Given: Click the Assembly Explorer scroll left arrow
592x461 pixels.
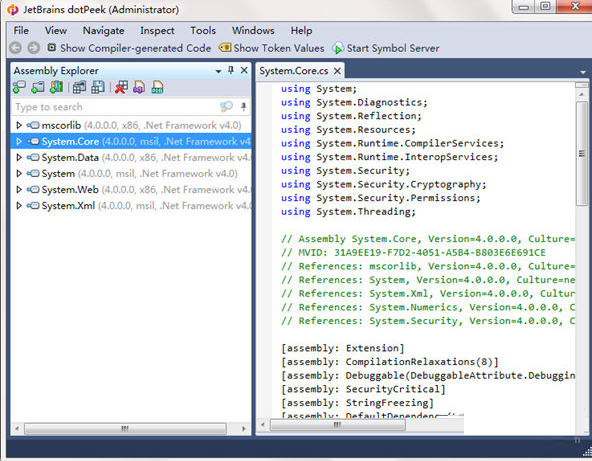Looking at the screenshot, I should point(17,429).
